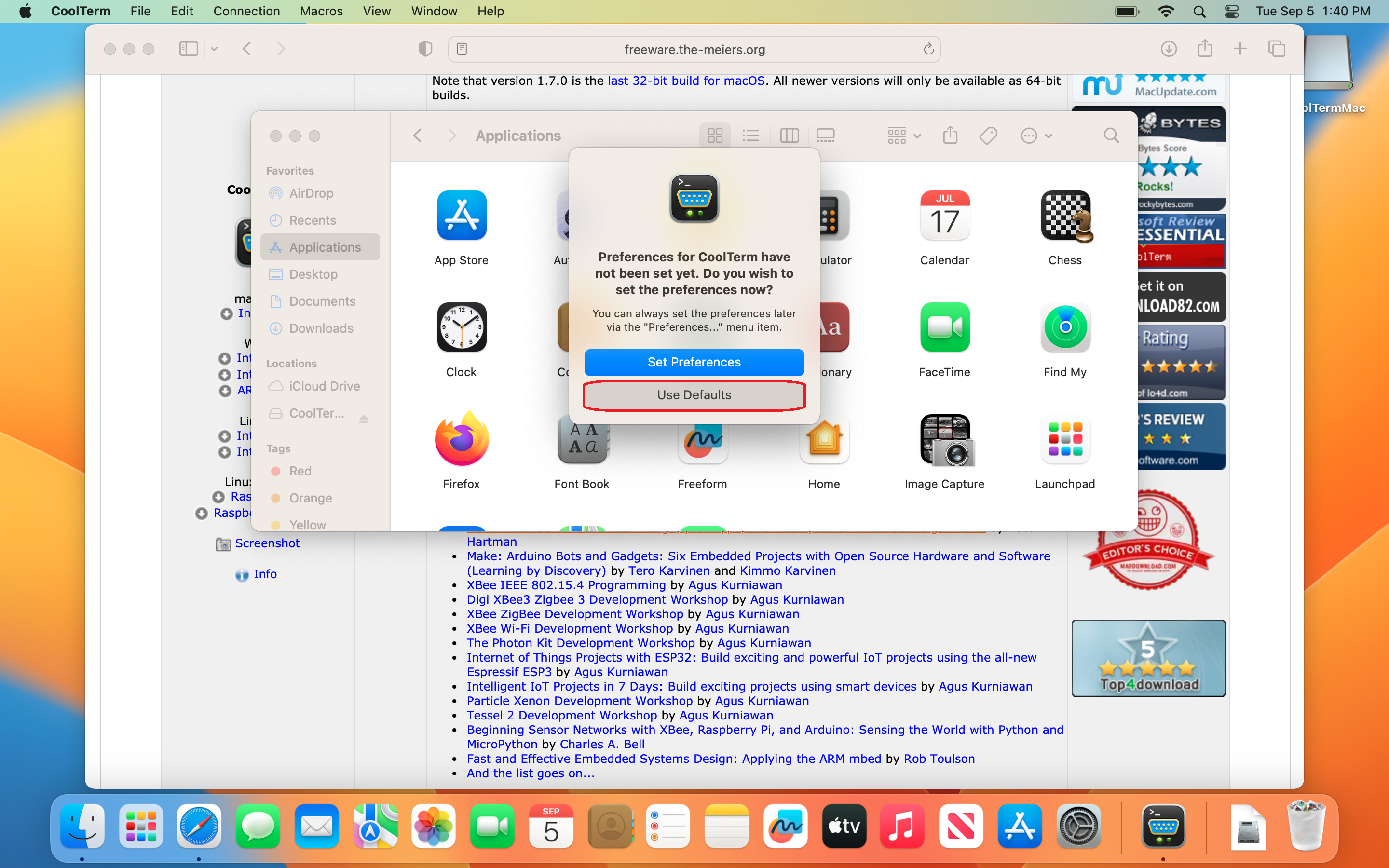Click the Set Preferences button
The width and height of the screenshot is (1389, 868).
click(x=694, y=362)
